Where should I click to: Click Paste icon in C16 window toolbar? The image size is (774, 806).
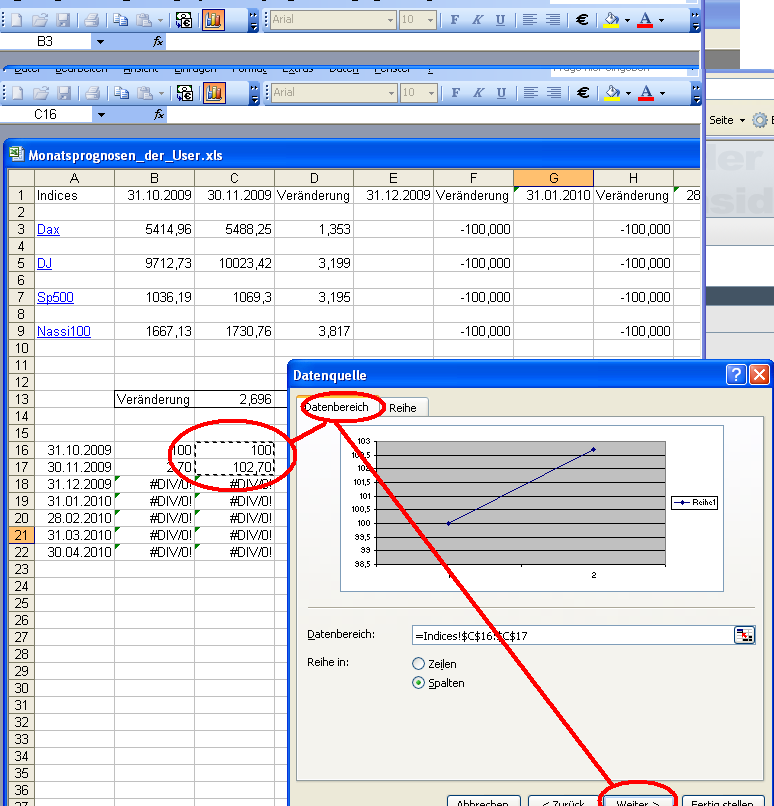[145, 93]
